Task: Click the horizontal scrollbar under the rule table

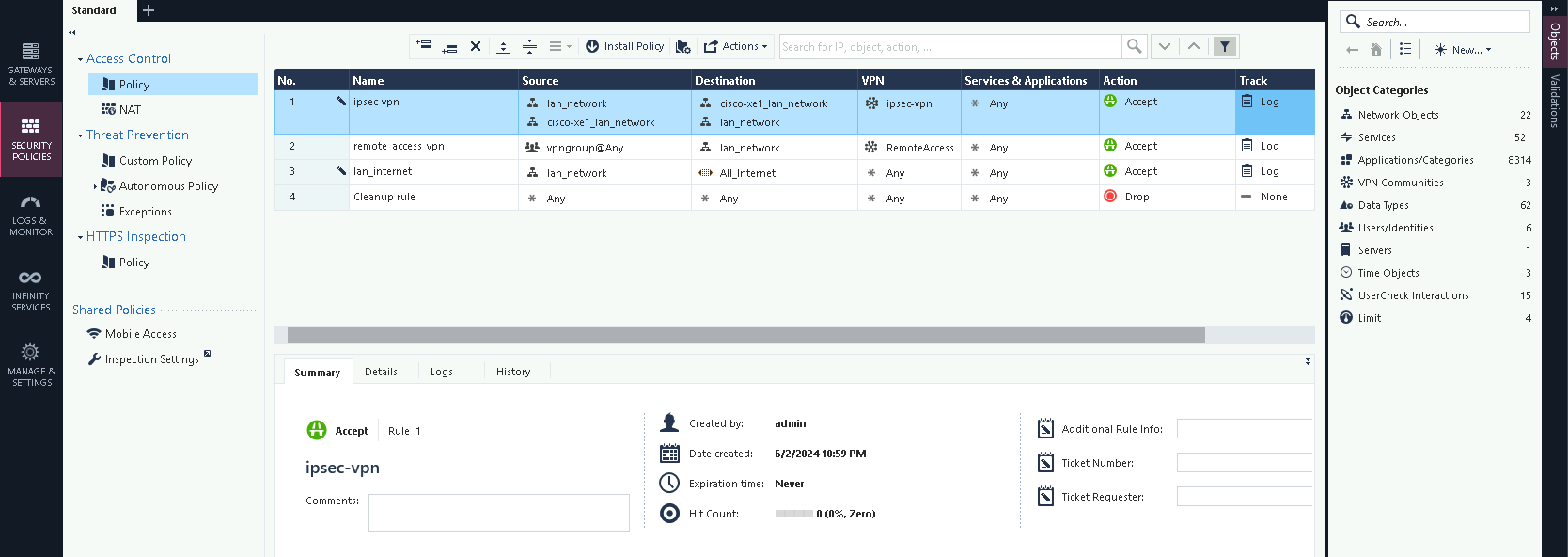Action: pos(745,336)
